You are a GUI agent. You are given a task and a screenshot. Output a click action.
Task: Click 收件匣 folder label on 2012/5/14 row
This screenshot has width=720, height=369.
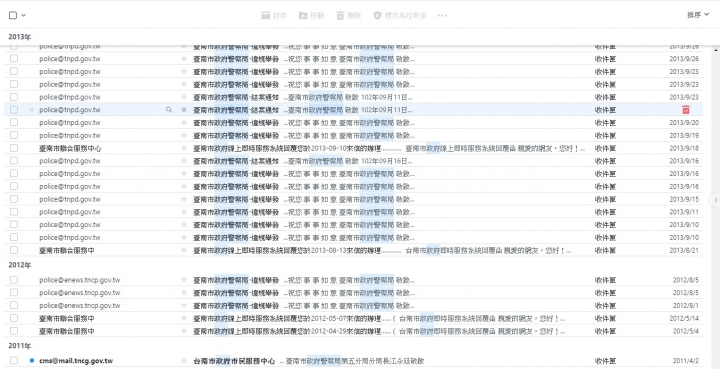605,319
